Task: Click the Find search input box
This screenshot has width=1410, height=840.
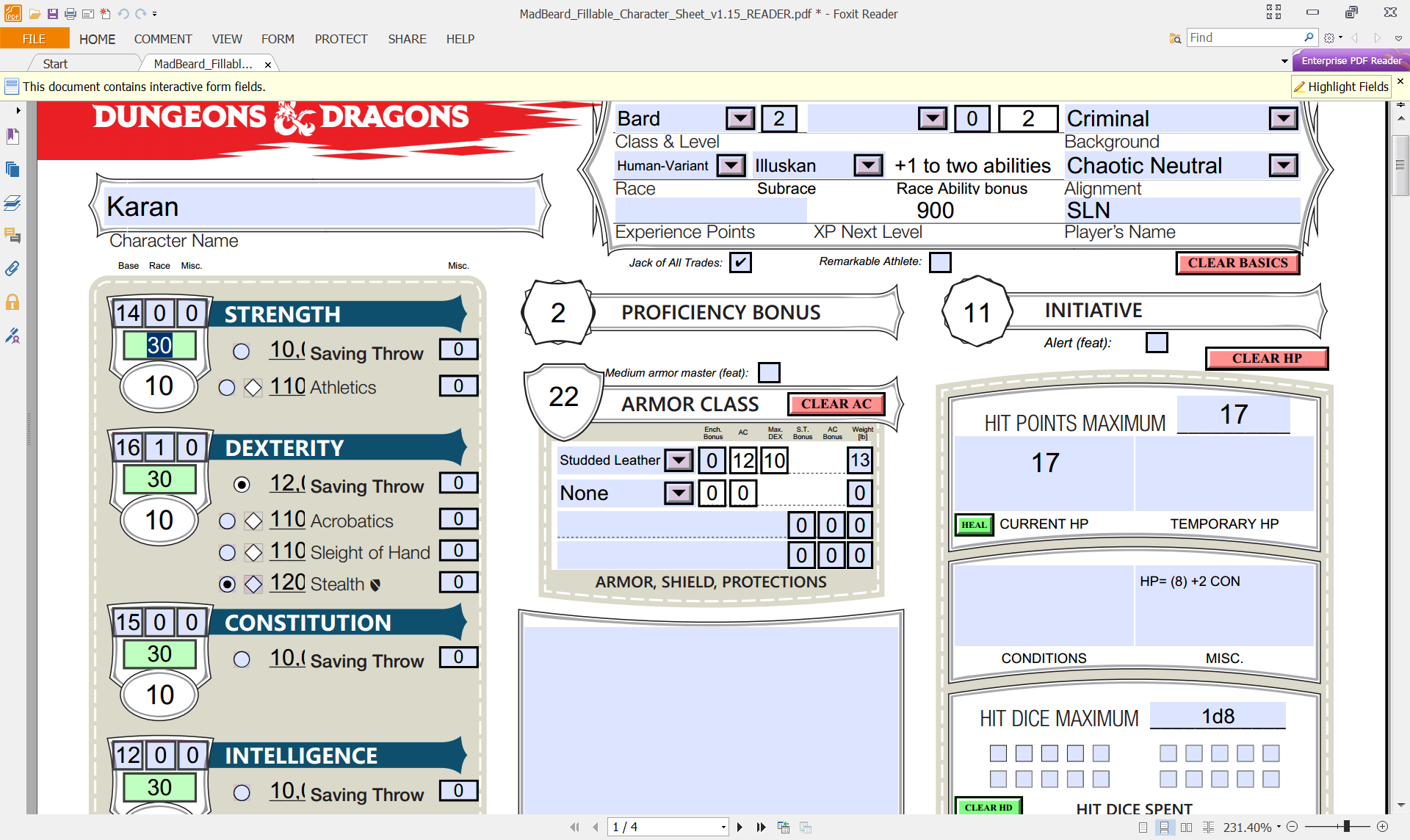Action: point(1245,37)
